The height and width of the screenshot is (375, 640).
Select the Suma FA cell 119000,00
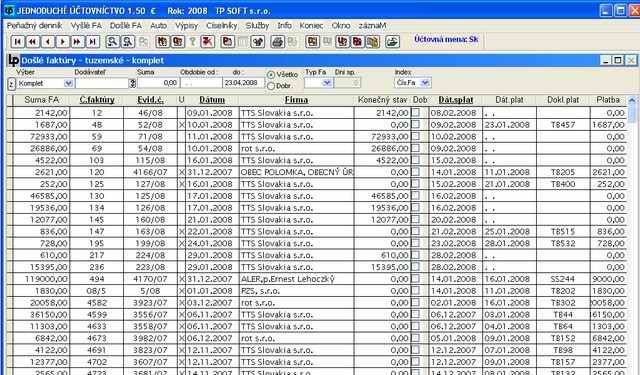[x=41, y=279]
